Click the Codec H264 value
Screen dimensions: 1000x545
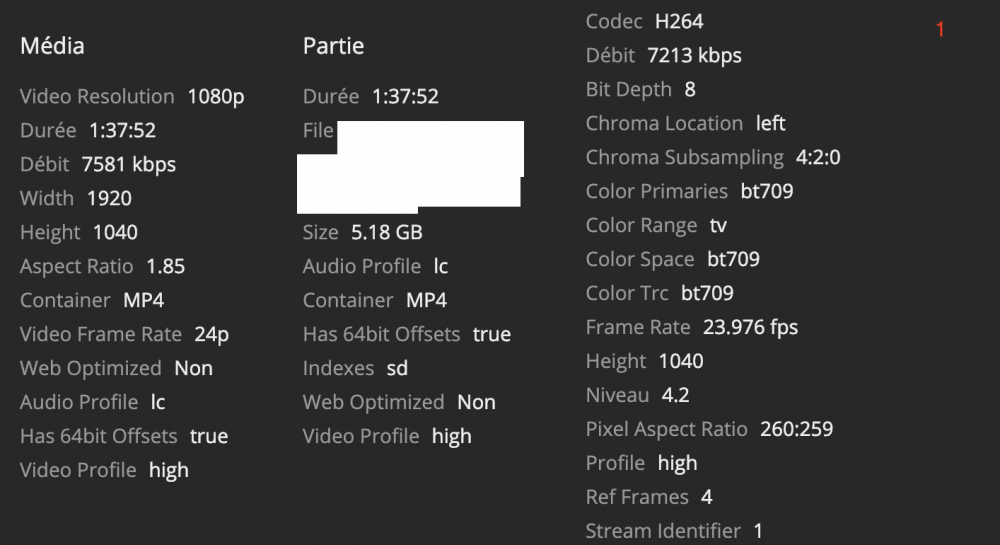(679, 22)
